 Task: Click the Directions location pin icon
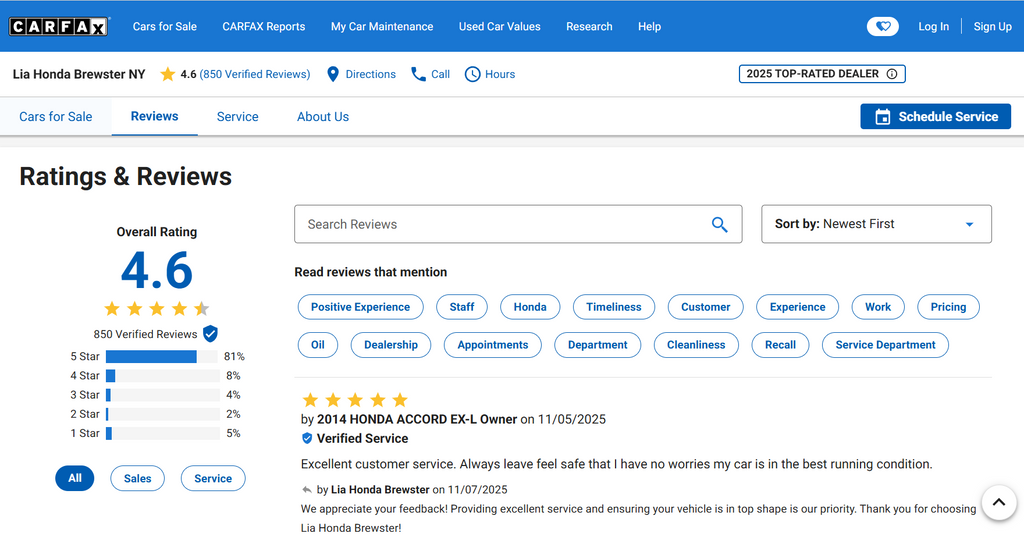tap(333, 74)
